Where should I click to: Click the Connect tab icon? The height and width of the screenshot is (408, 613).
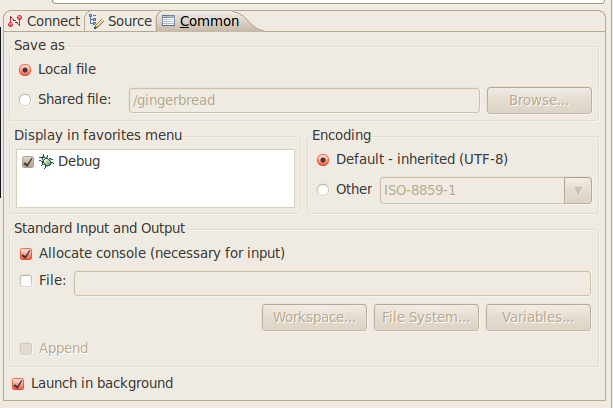coord(14,21)
